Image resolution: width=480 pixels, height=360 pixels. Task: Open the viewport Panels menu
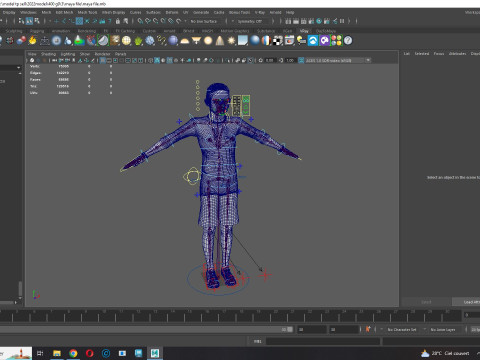(x=121, y=54)
